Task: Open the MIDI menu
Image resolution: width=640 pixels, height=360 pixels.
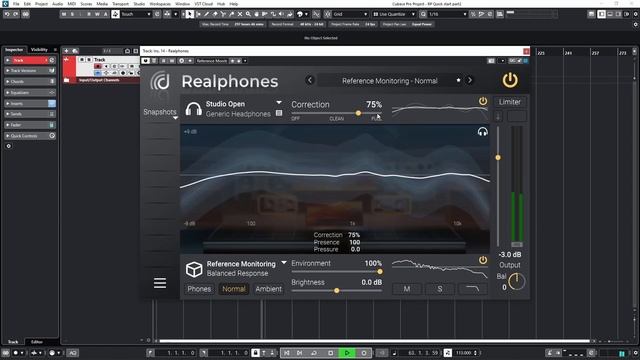Action: tap(71, 4)
